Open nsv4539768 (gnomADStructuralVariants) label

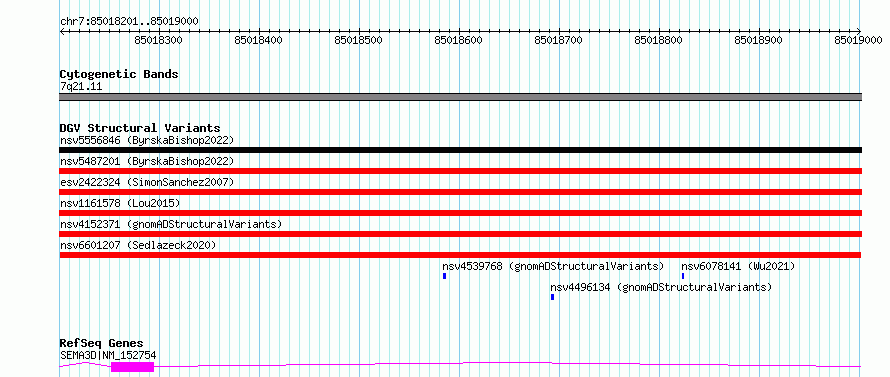(553, 266)
